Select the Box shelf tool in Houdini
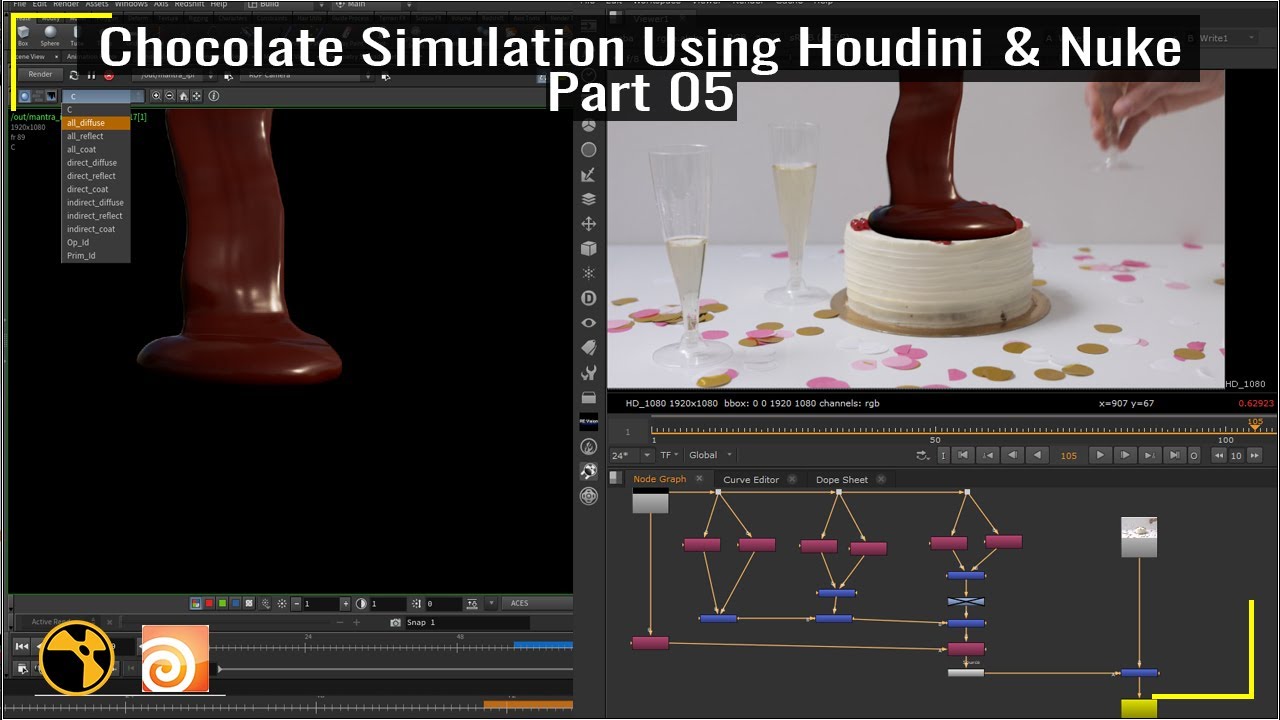This screenshot has height=720, width=1280. (x=23, y=35)
